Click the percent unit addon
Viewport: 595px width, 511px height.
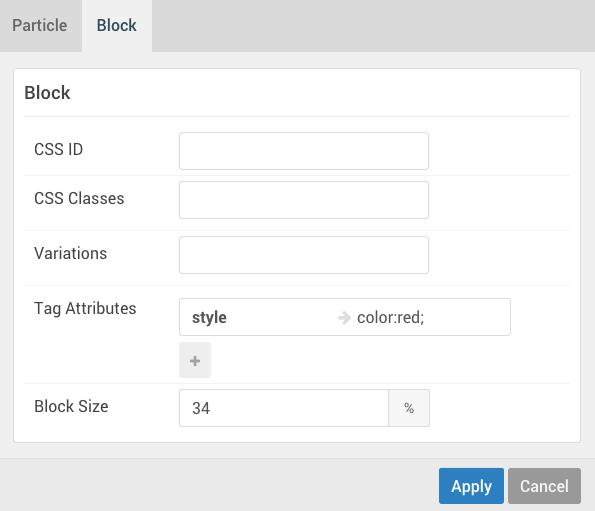[409, 408]
